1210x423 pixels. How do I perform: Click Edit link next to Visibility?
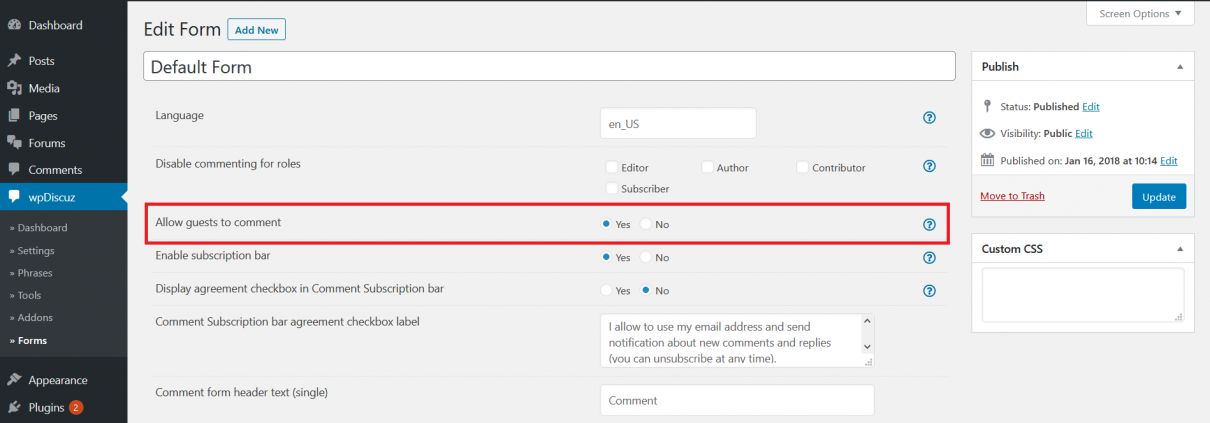coord(1083,133)
